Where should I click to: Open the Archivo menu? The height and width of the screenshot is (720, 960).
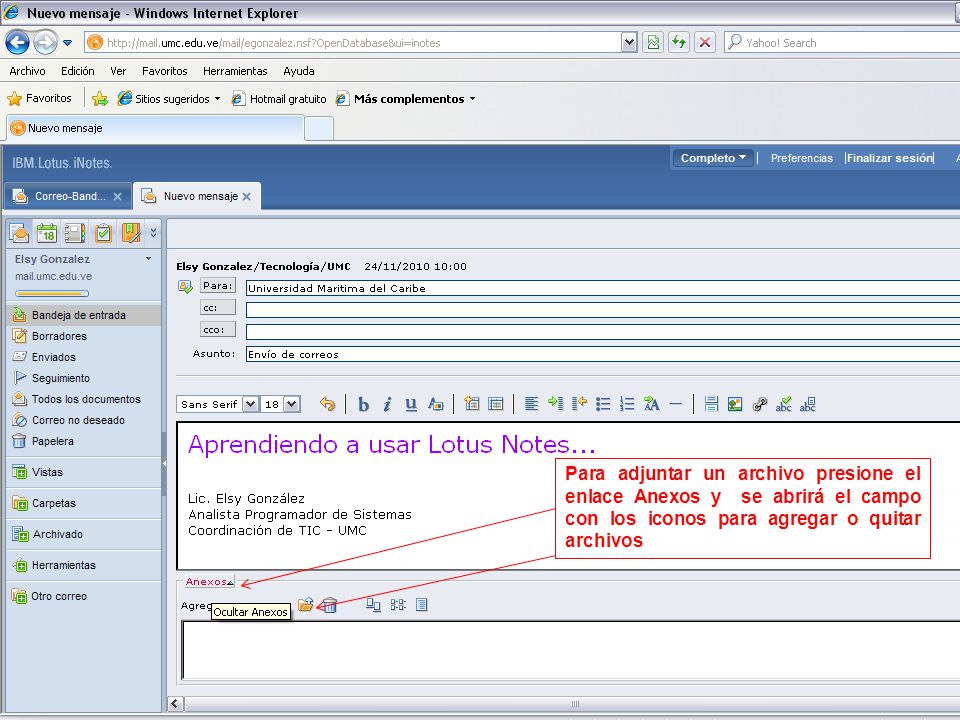pyautogui.click(x=28, y=71)
